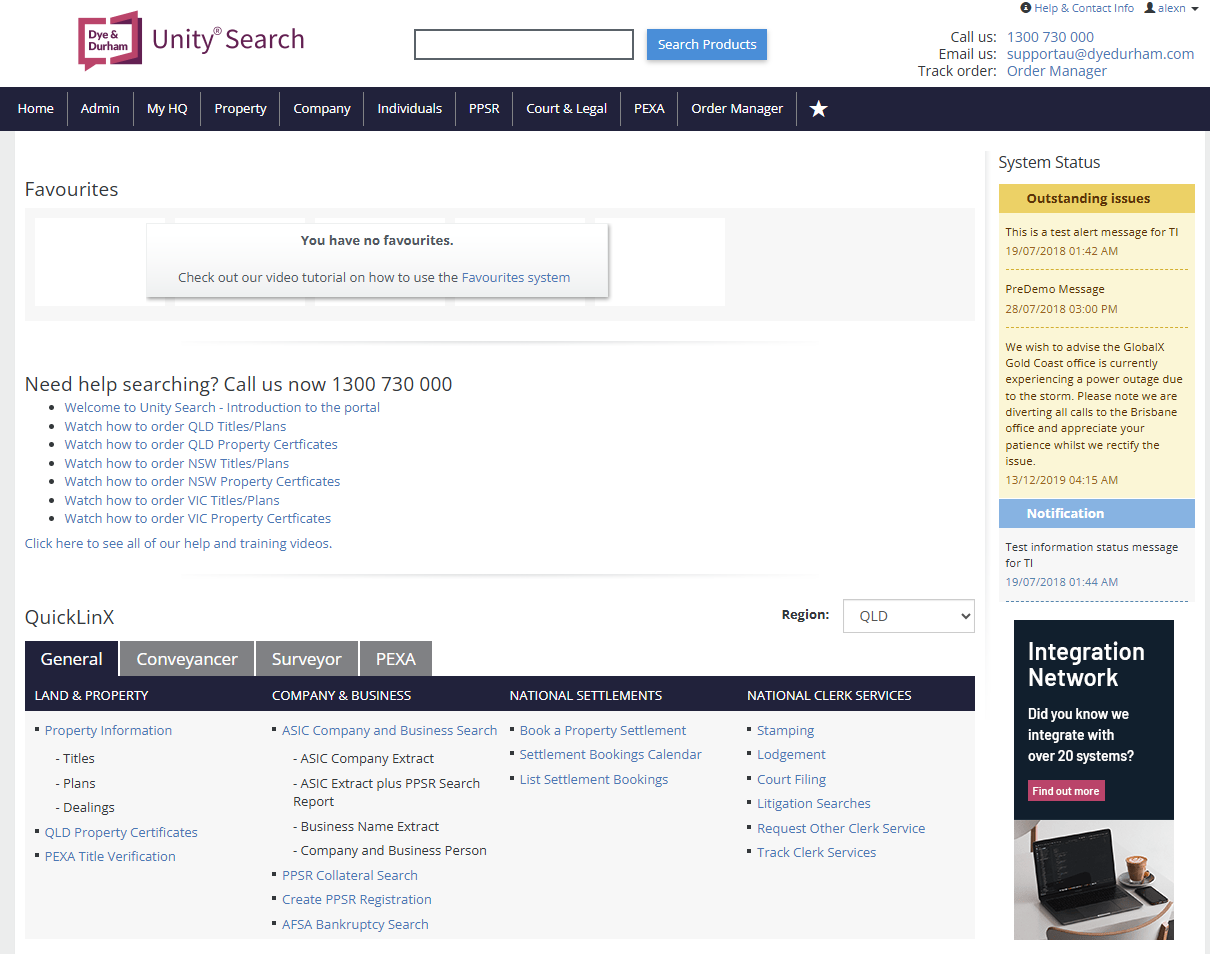1210x954 pixels.
Task: Watch how to order NSW Titles/Plans
Action: coord(177,463)
